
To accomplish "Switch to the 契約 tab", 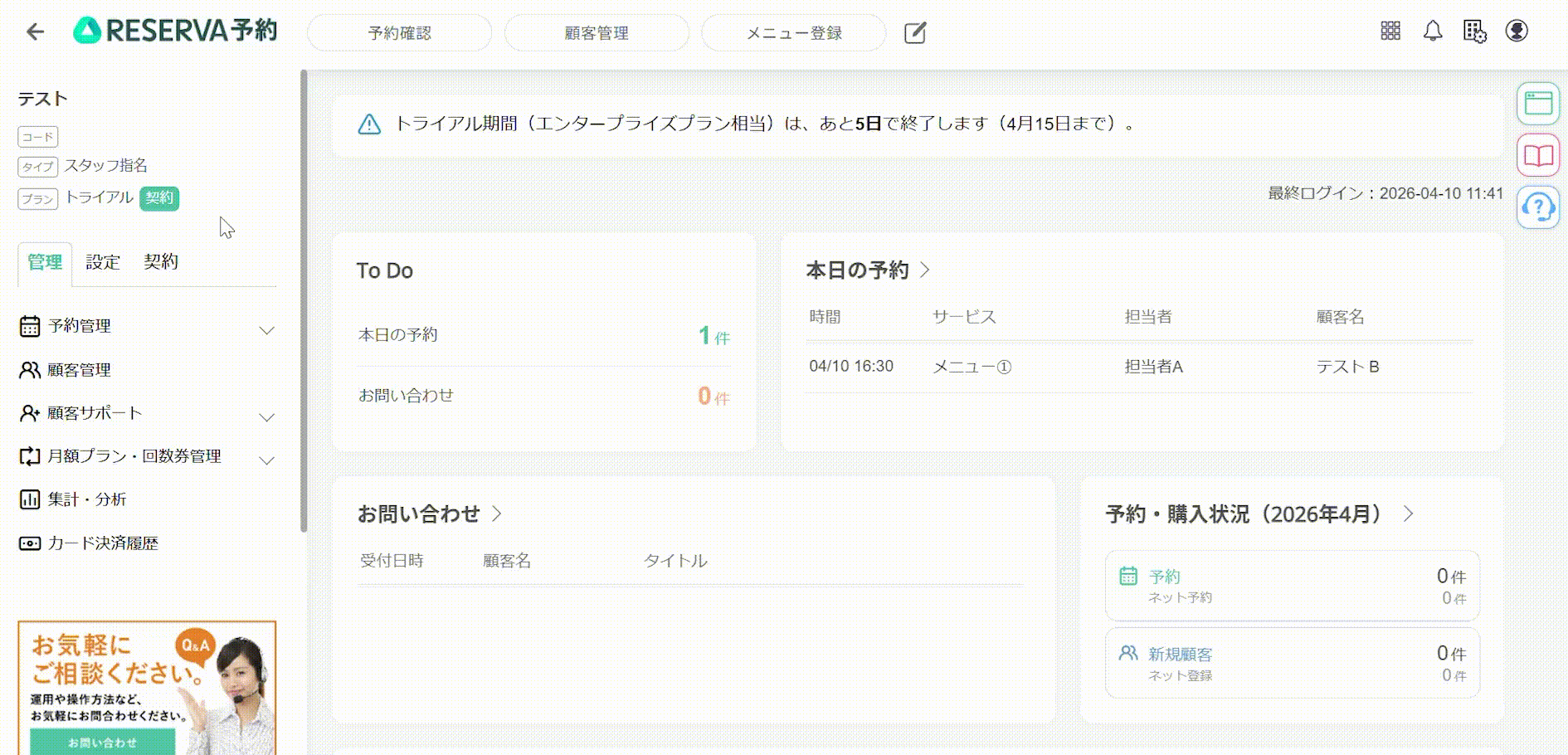I will [161, 262].
